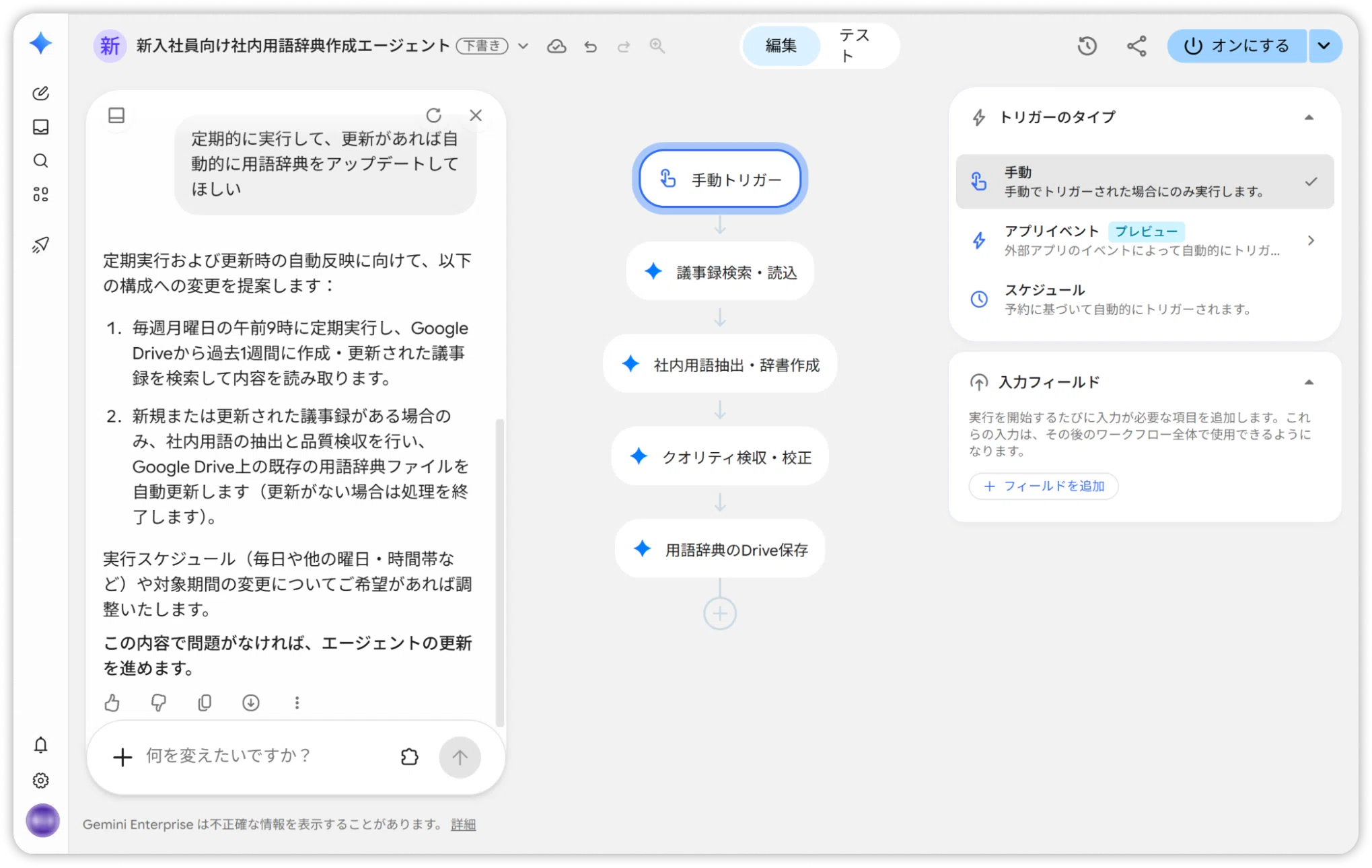Open more options for the response

297,702
